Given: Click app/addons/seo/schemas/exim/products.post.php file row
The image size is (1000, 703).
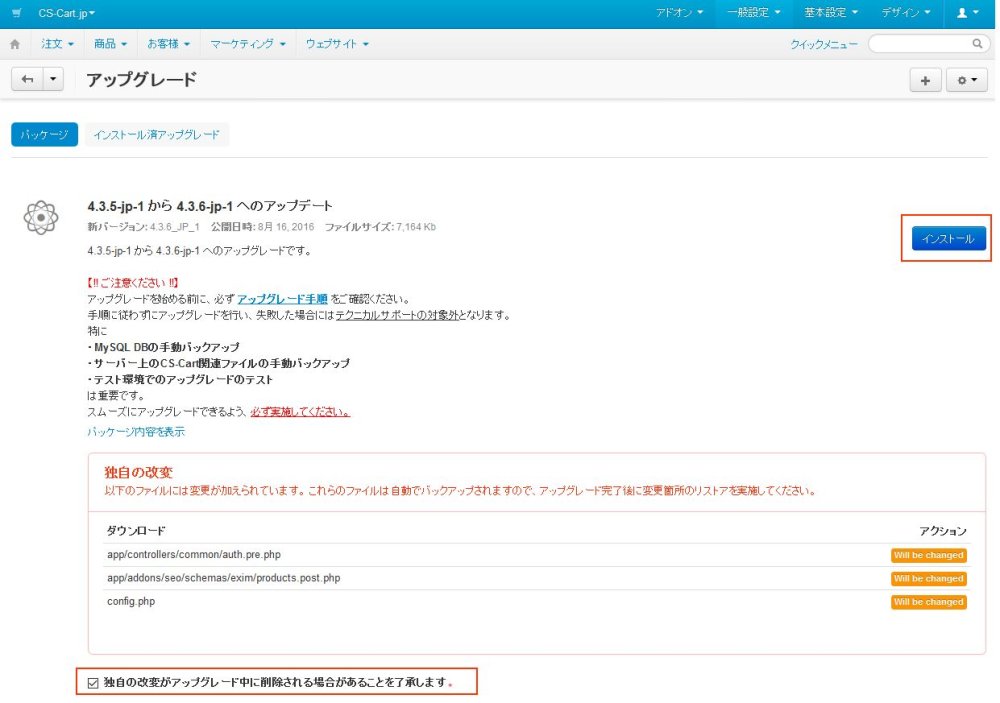Looking at the screenshot, I should [536, 578].
